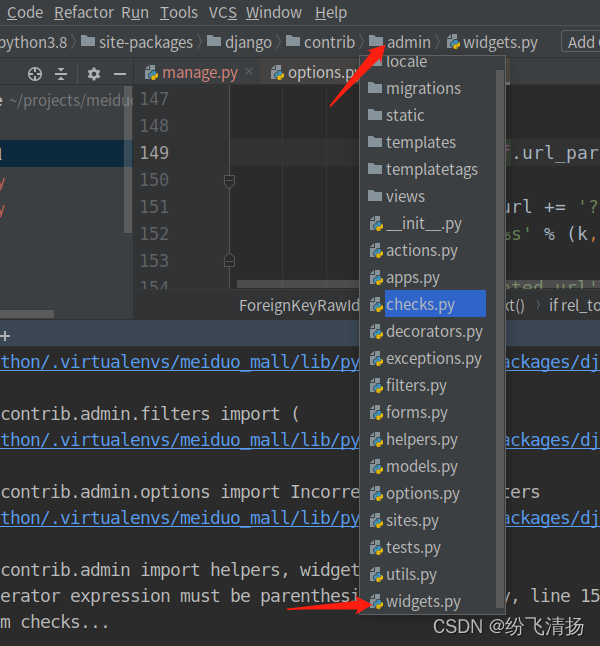Click the collapse all icon in project panel

point(61,74)
